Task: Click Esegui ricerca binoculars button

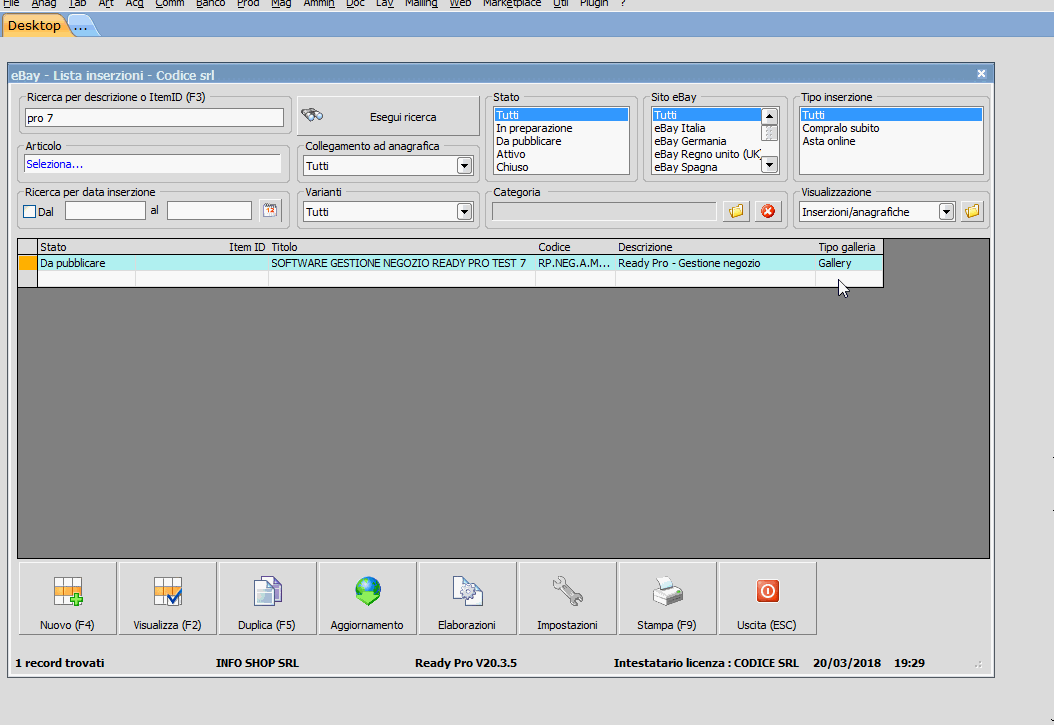Action: coord(388,116)
